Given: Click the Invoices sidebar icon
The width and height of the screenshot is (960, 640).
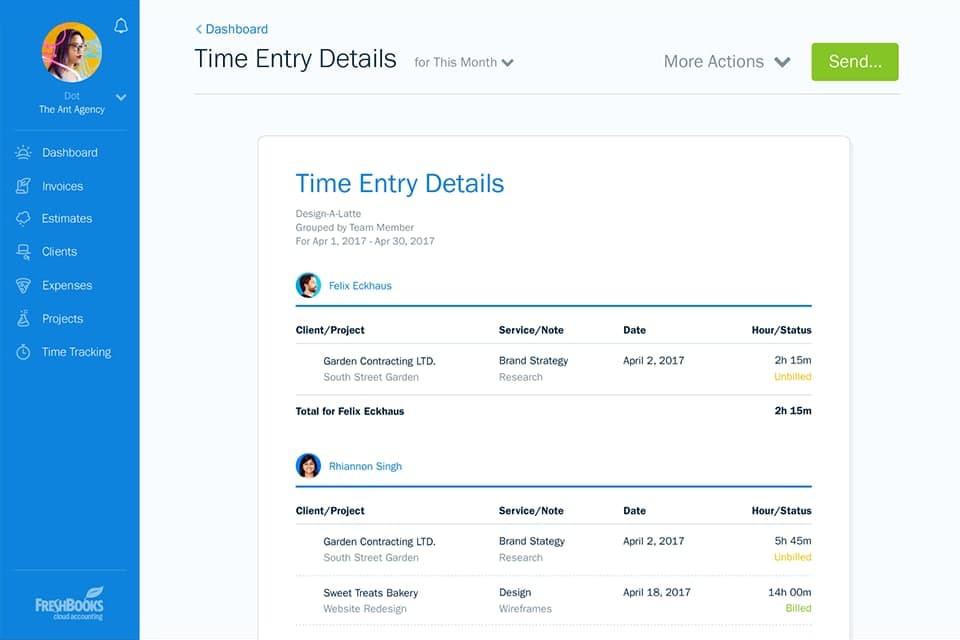Looking at the screenshot, I should tap(23, 186).
